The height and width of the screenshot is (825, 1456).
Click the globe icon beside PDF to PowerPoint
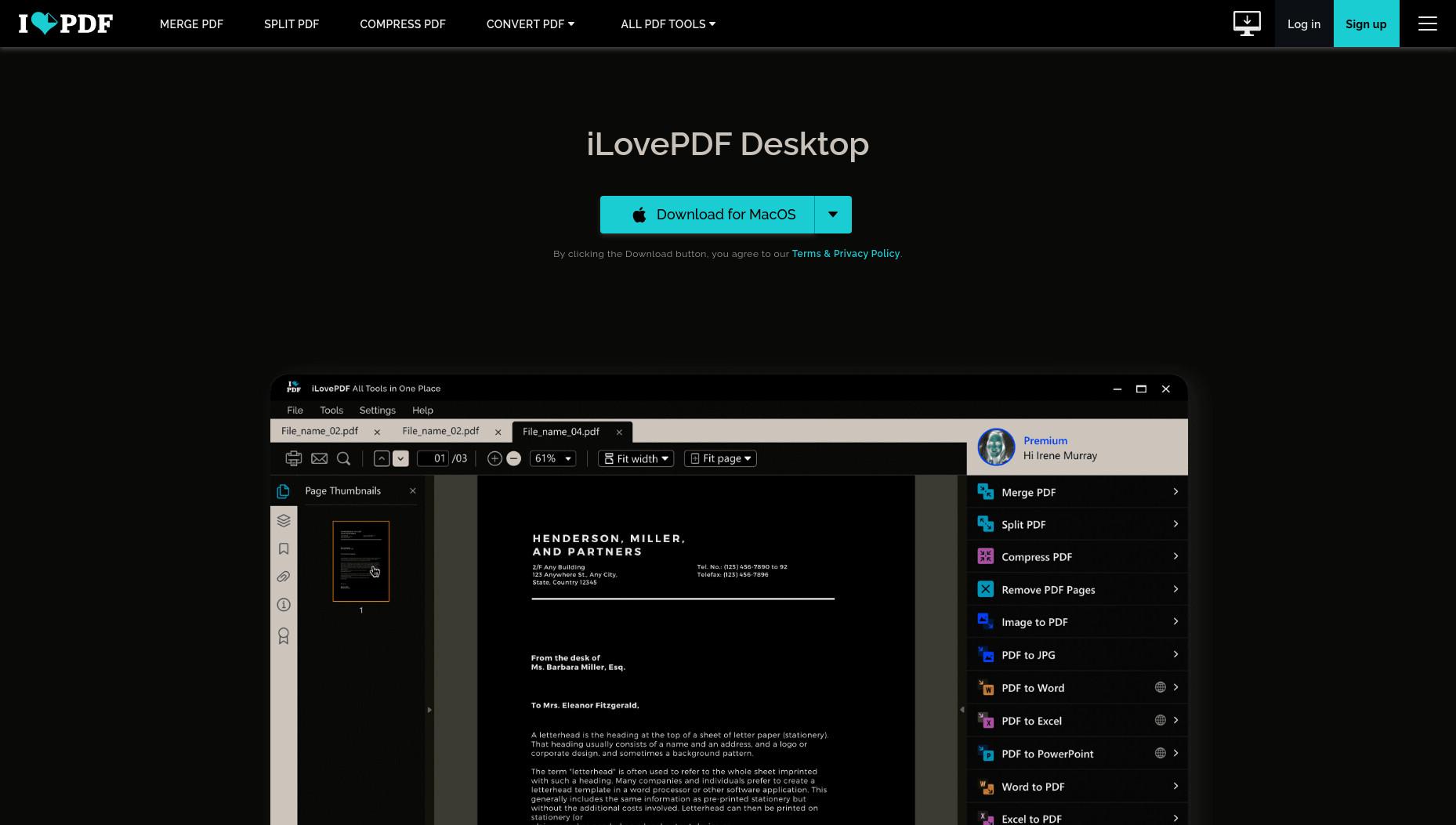click(1160, 753)
